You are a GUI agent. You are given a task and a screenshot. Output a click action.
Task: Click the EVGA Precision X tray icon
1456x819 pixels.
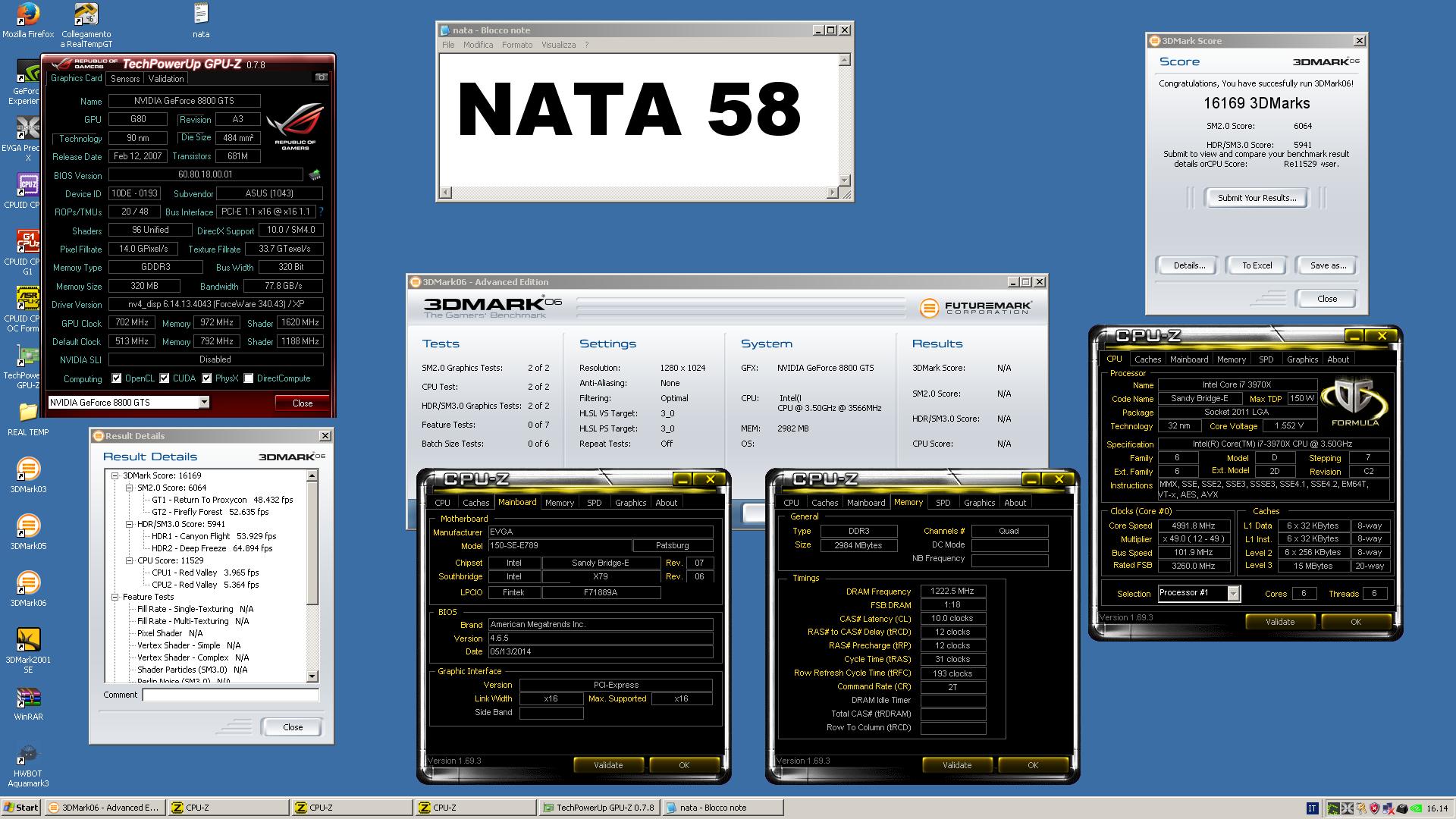click(x=1347, y=808)
